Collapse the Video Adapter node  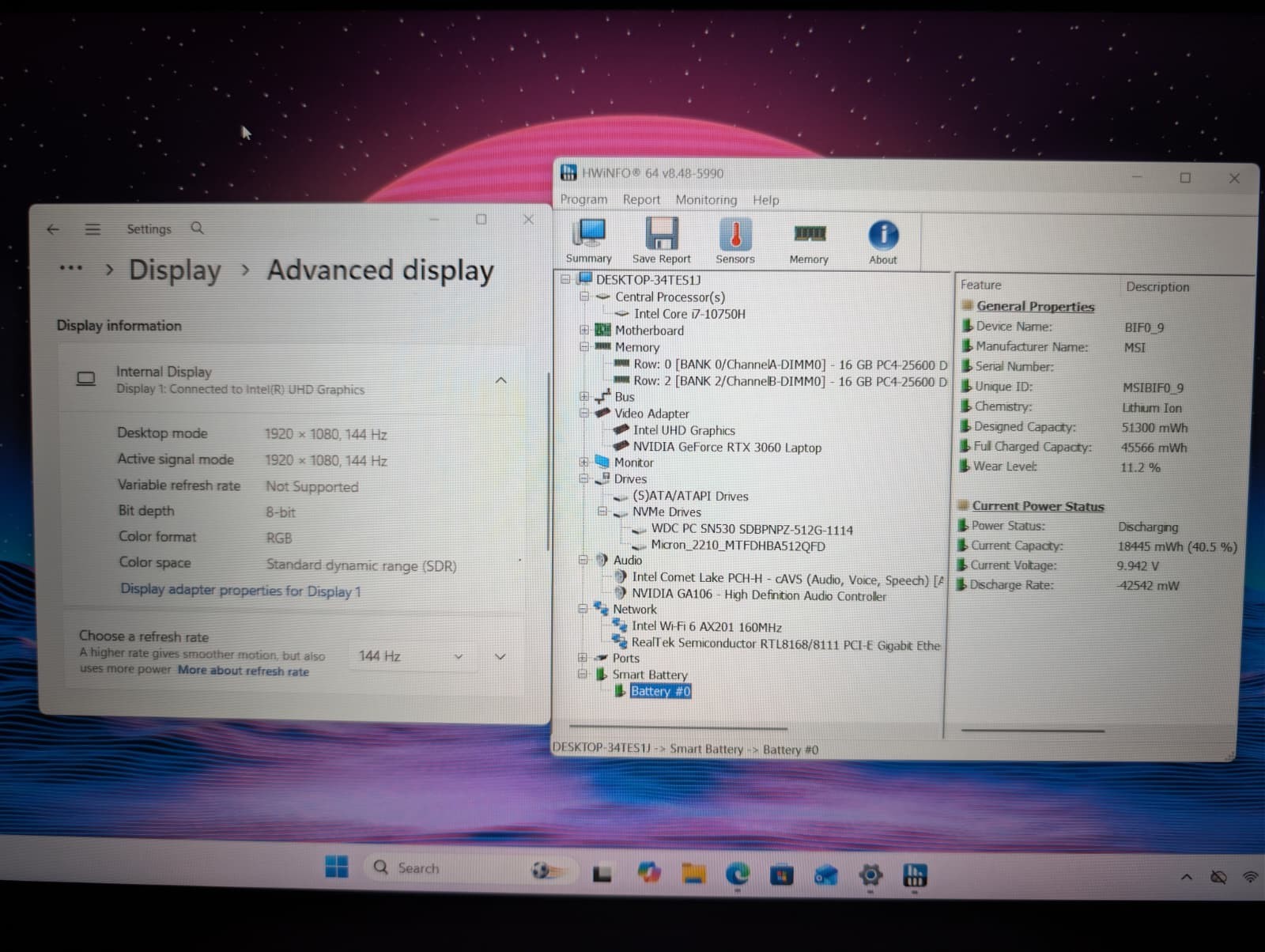click(583, 413)
